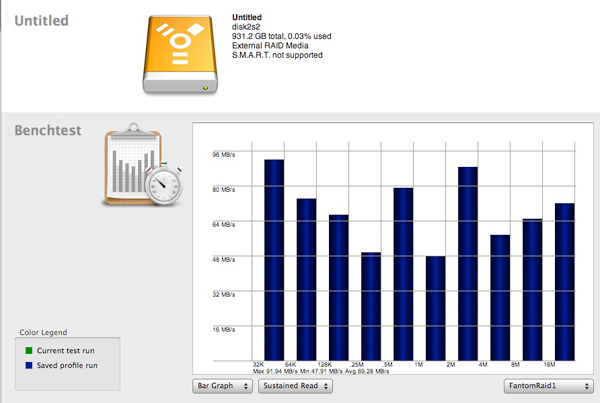600x403 pixels.
Task: Select the 32K bar in the graph
Action: pyautogui.click(x=274, y=260)
